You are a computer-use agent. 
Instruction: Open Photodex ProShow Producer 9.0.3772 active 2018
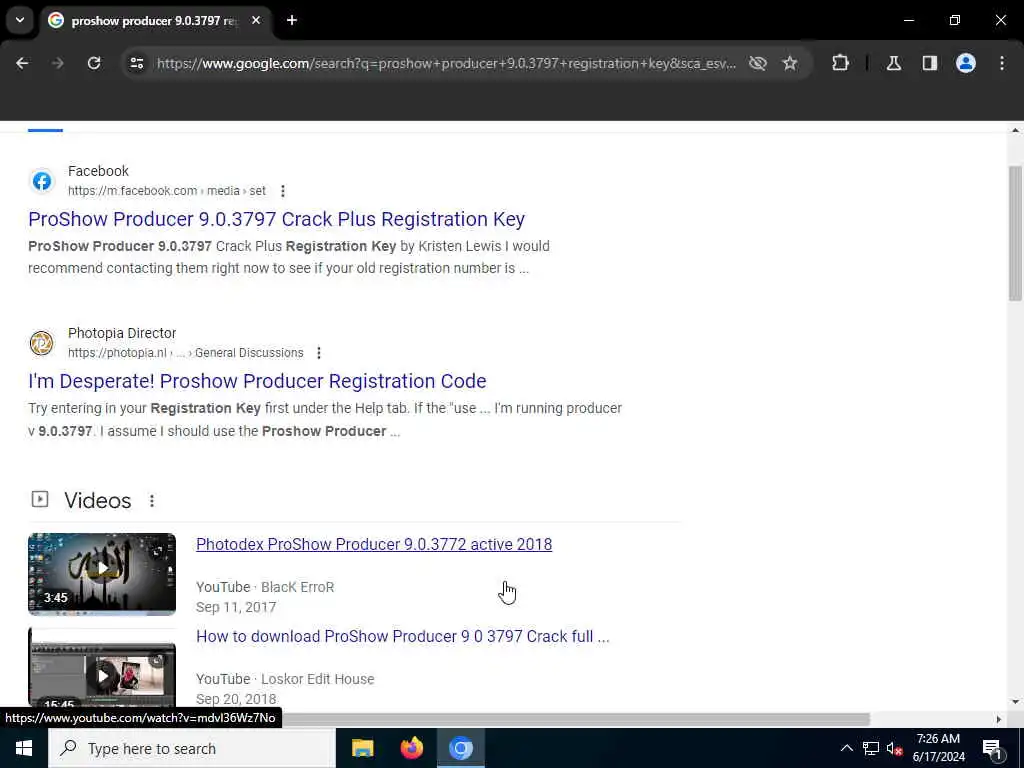tap(374, 545)
